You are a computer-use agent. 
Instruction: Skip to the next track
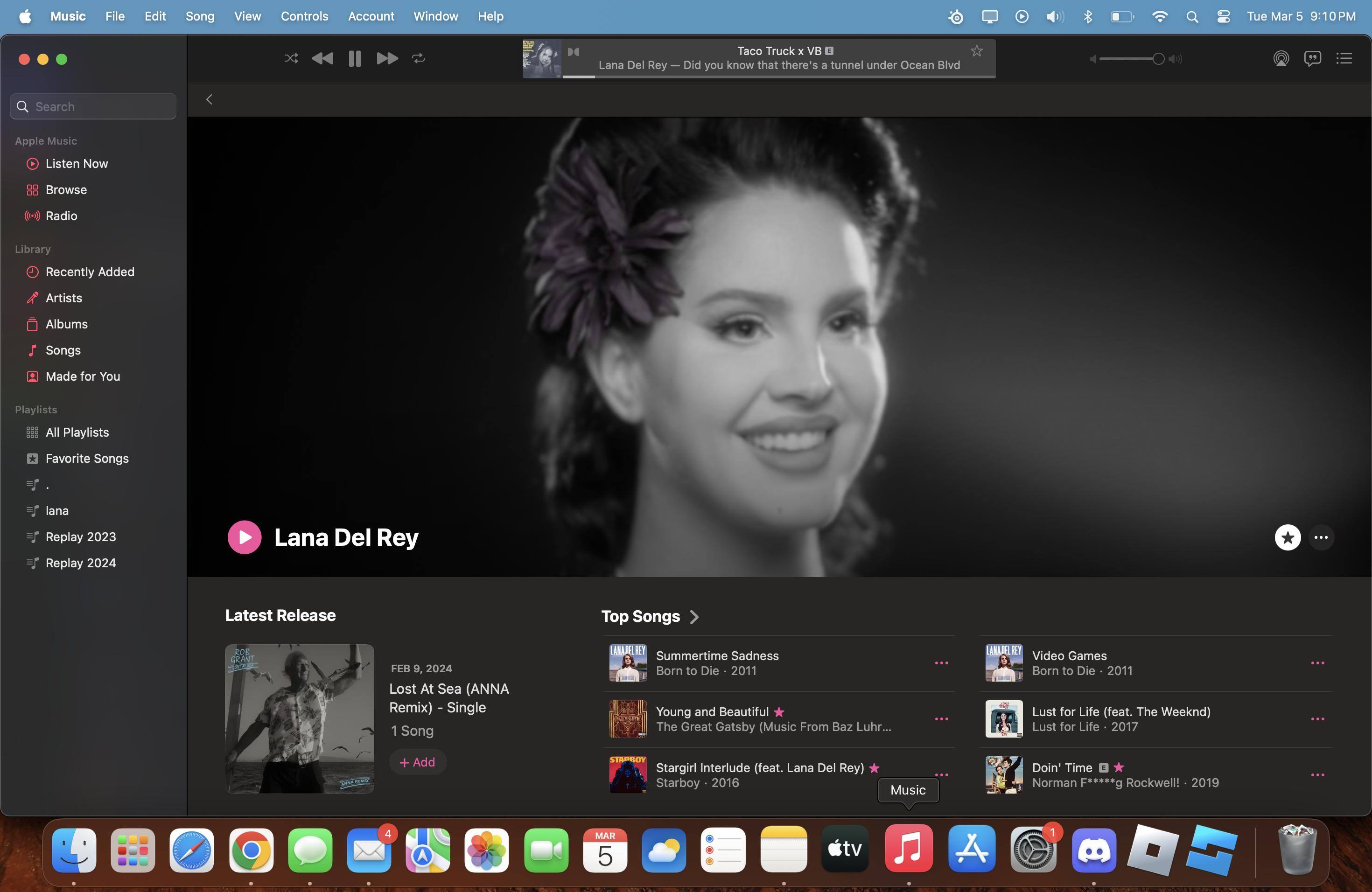tap(386, 58)
